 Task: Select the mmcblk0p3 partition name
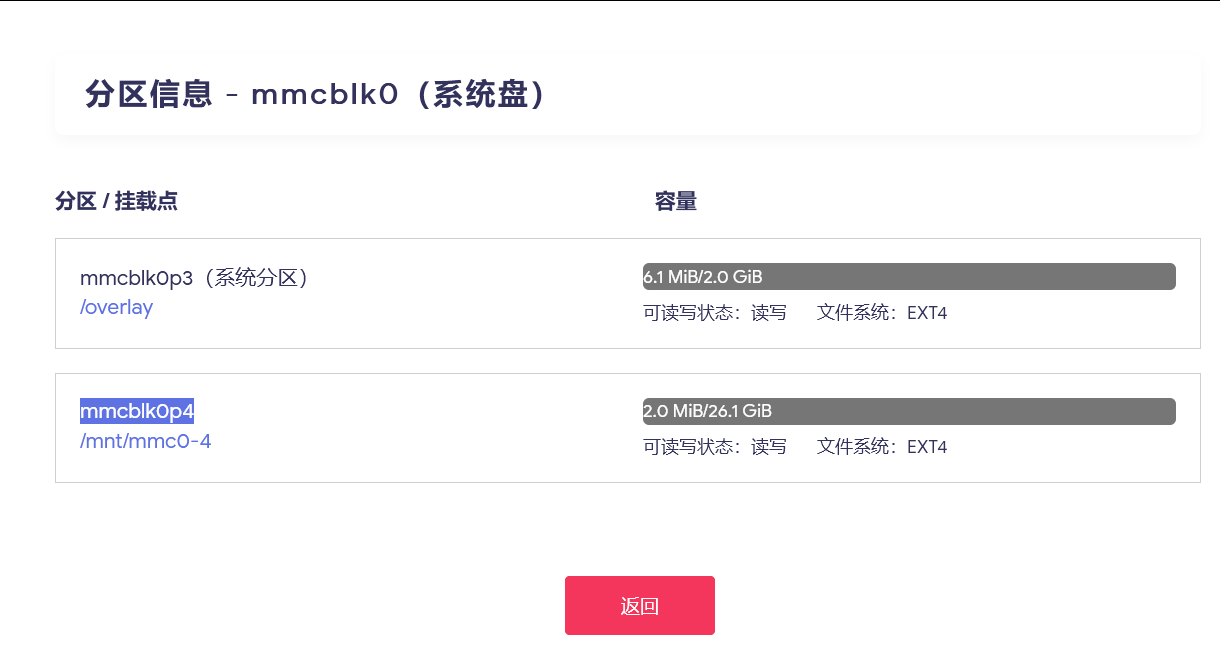pyautogui.click(x=136, y=277)
